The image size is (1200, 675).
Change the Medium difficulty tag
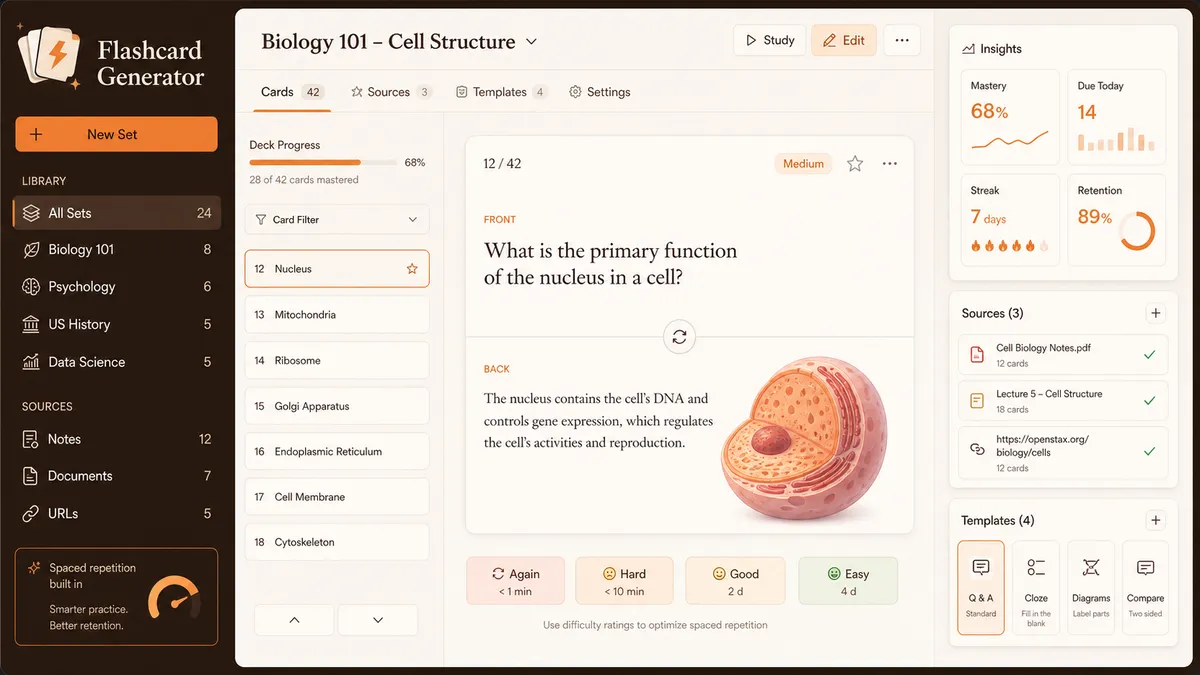(x=803, y=164)
